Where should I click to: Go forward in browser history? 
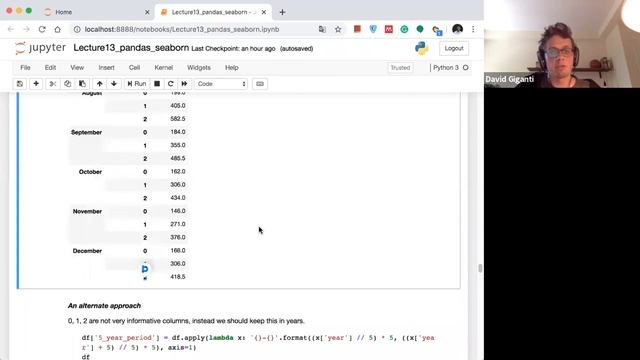point(27,29)
